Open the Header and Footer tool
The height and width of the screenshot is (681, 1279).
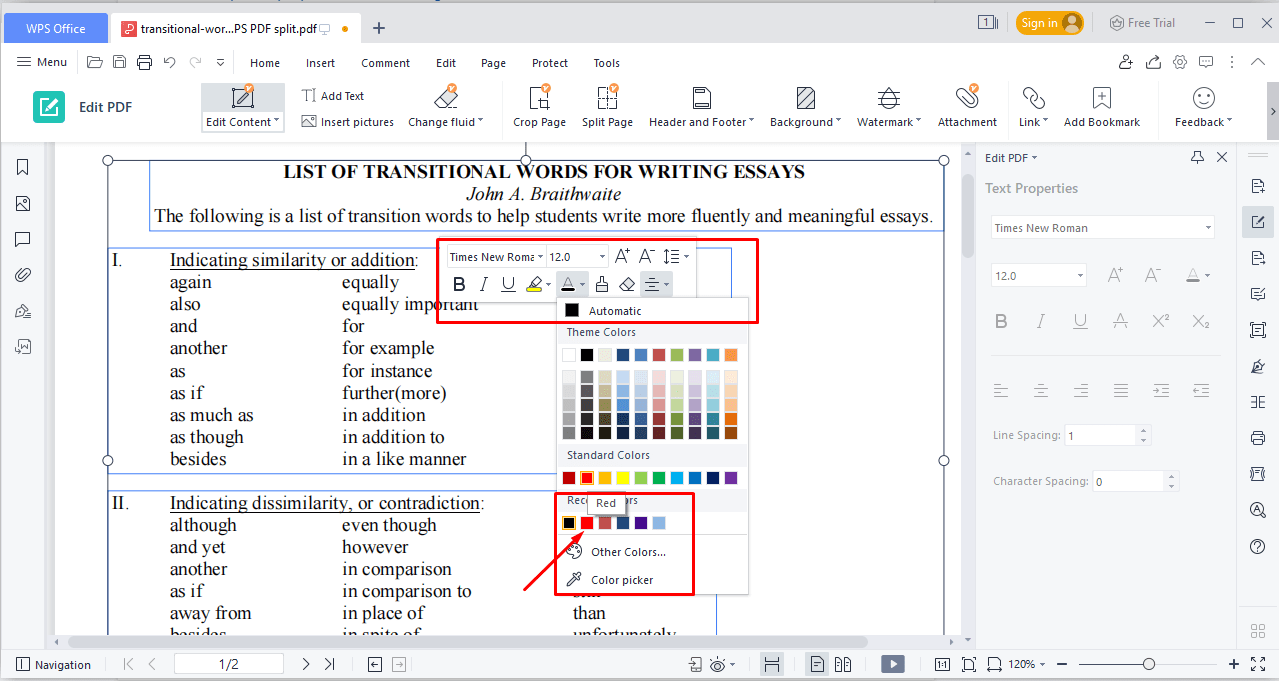(x=699, y=105)
